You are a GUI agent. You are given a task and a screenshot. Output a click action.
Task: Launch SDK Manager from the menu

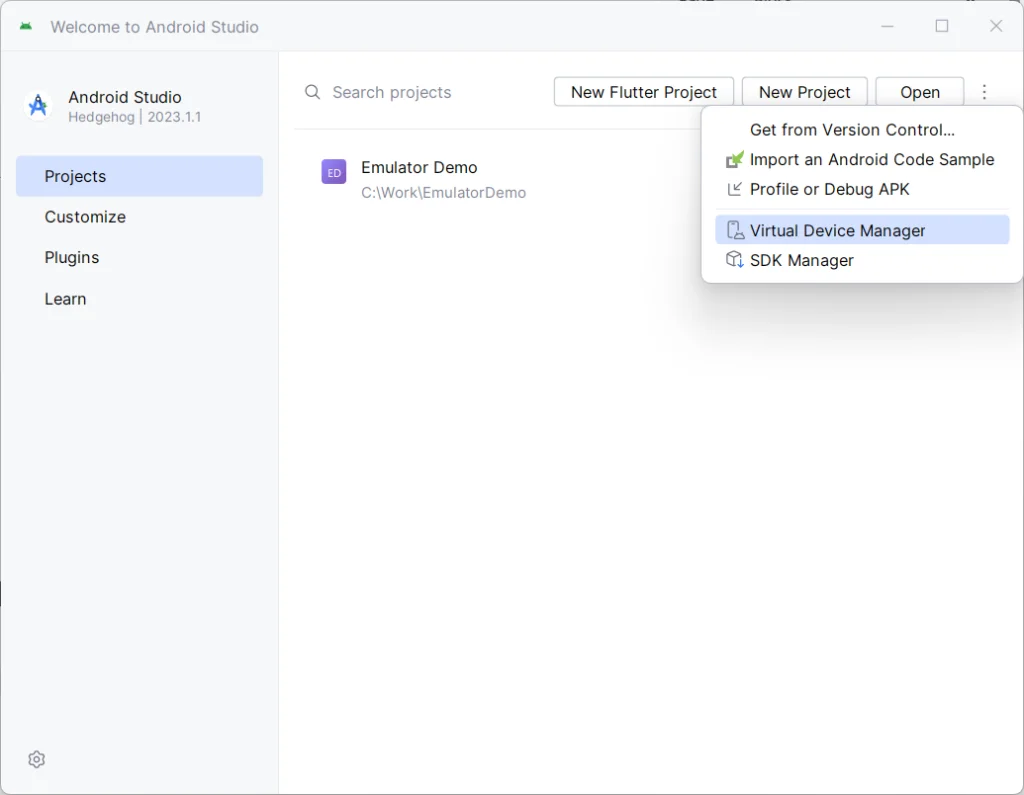tap(862, 260)
